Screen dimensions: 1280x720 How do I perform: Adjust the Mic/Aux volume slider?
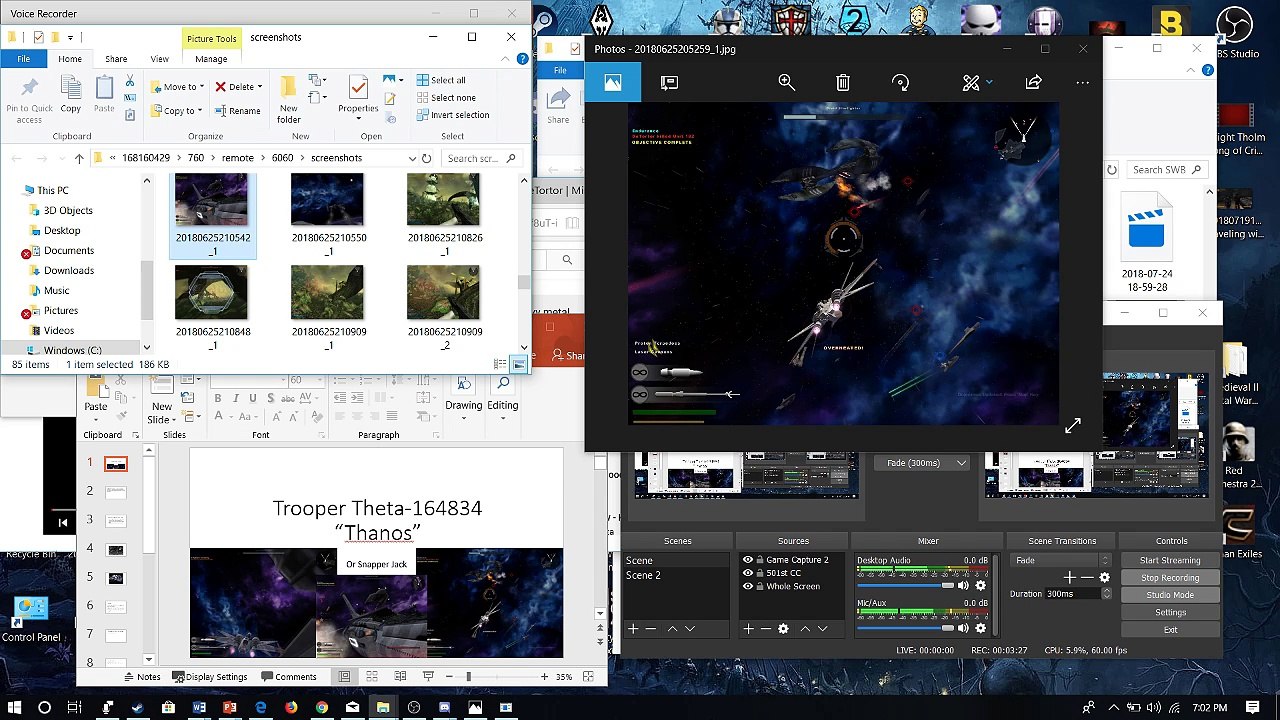click(x=947, y=629)
